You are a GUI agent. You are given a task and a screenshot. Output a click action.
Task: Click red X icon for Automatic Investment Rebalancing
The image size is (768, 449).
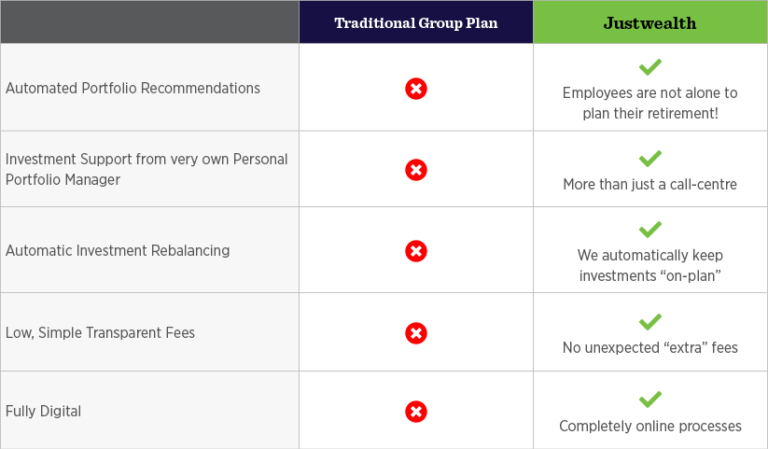point(416,251)
